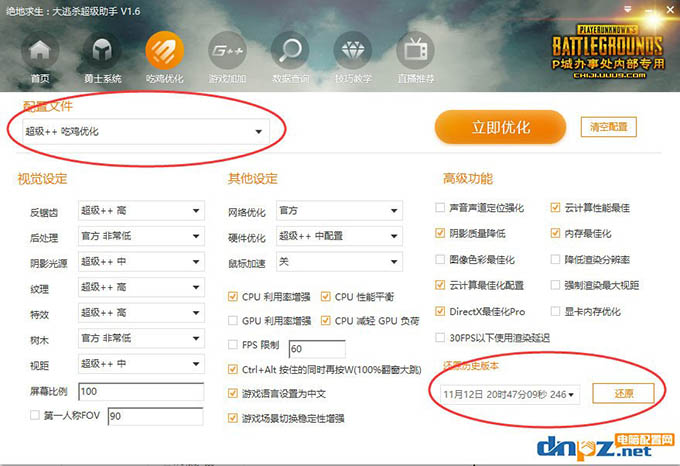The height and width of the screenshot is (466, 680).
Task: Enable 声音声道定位强化 checkbox
Action: pyautogui.click(x=440, y=208)
